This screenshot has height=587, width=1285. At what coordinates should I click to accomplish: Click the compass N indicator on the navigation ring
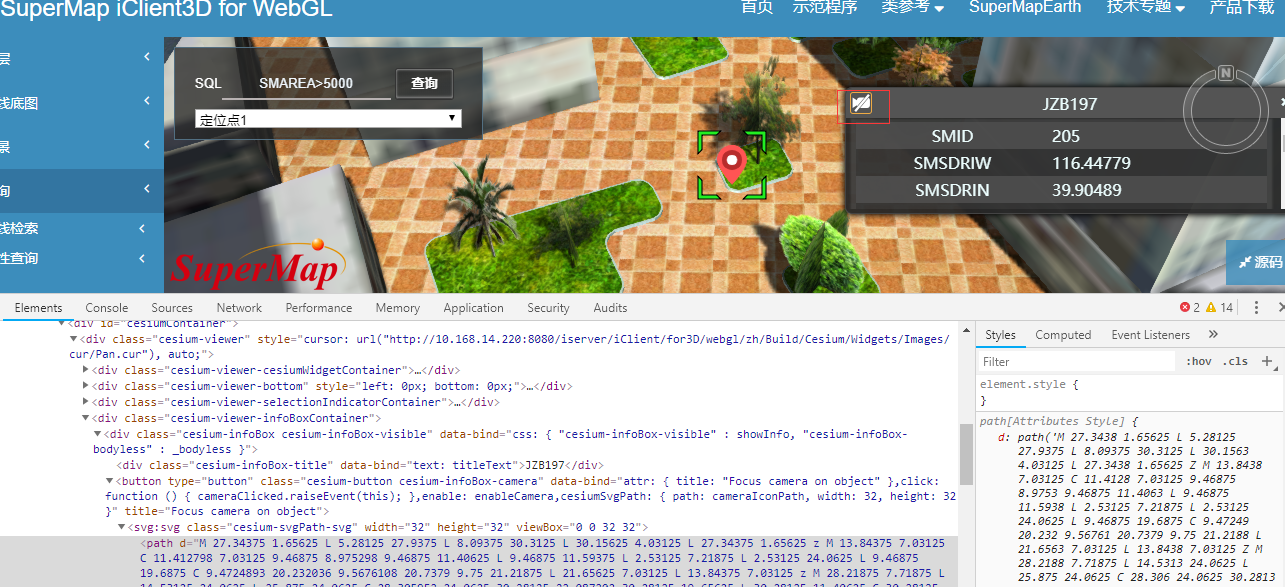1225,73
